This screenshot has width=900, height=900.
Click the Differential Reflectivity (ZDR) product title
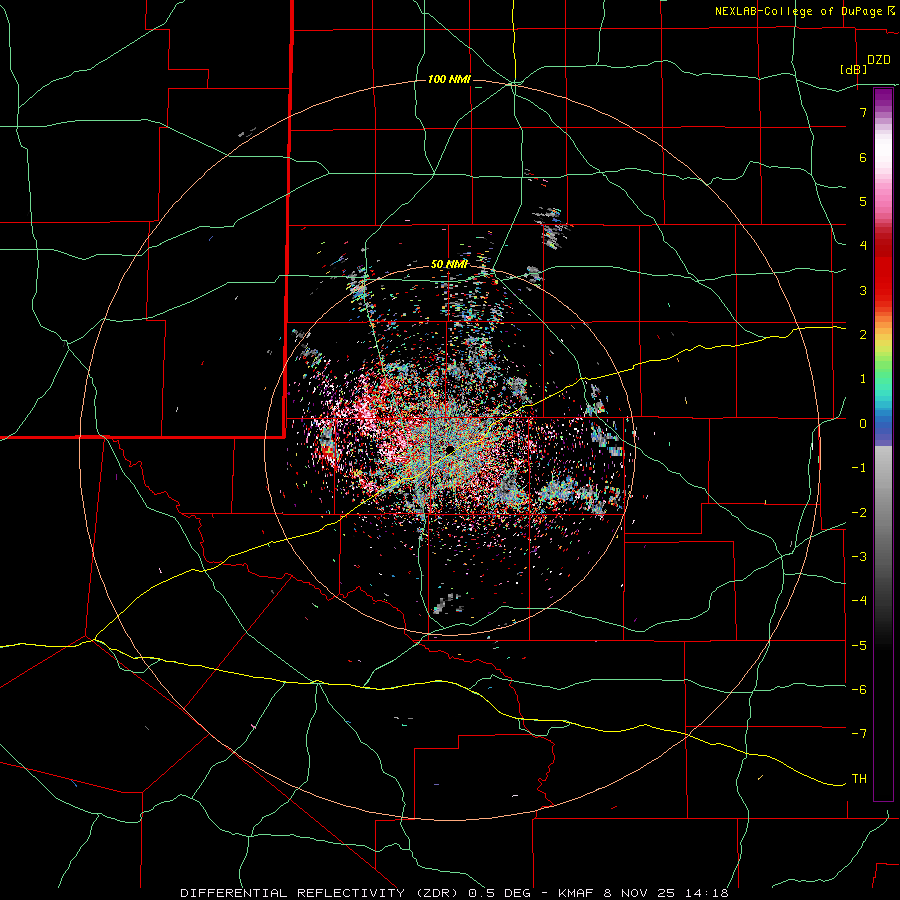[x=321, y=893]
